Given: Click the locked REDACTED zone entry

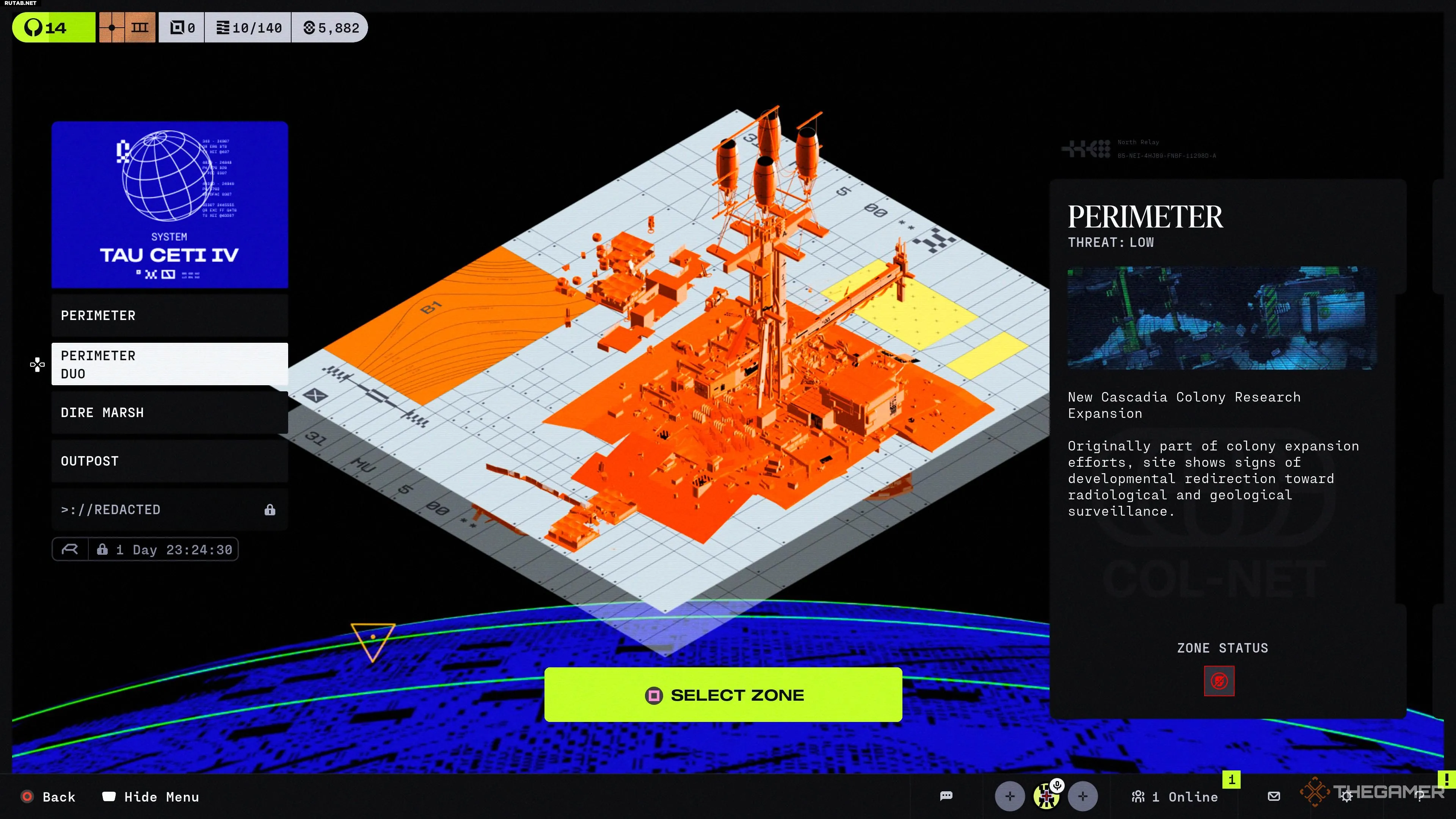Looking at the screenshot, I should 169,510.
